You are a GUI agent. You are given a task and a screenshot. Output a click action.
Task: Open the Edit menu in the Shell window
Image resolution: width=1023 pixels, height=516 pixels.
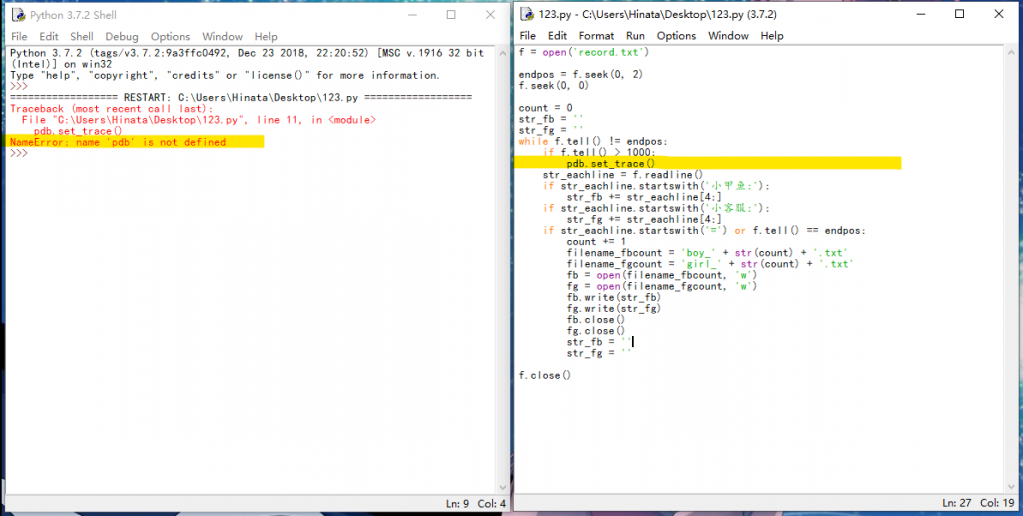coord(50,37)
